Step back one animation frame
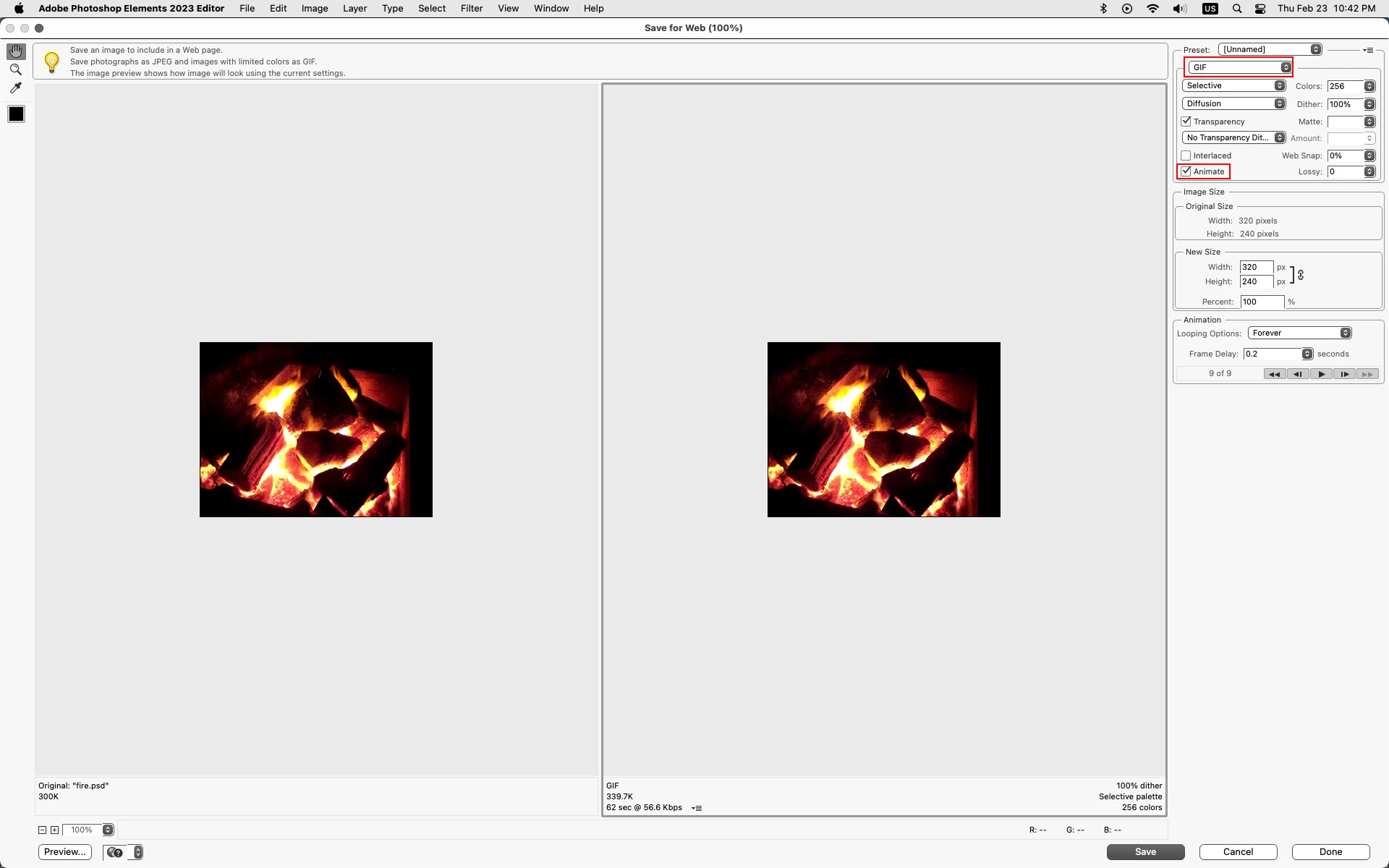 pos(1298,374)
